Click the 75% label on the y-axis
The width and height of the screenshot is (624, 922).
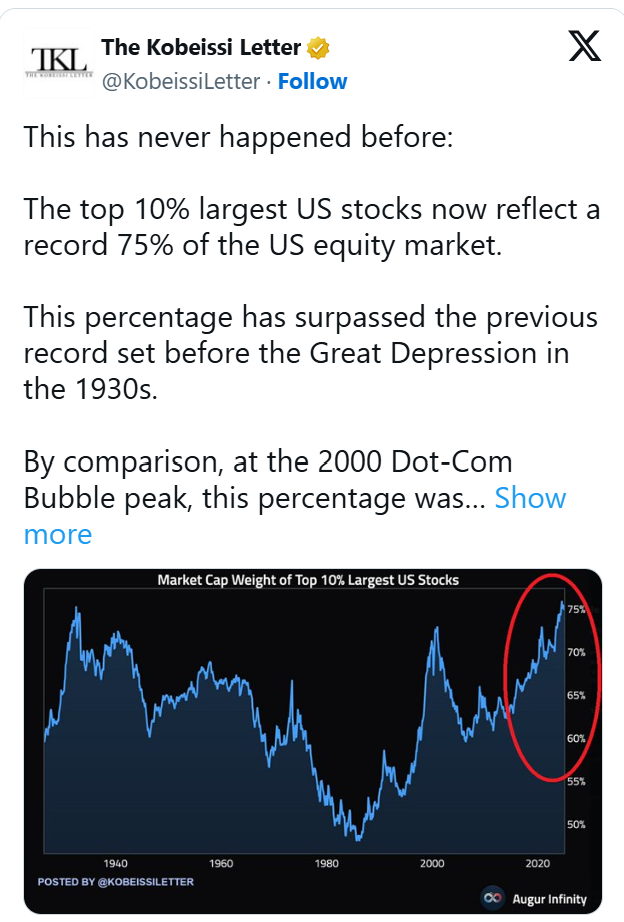tap(576, 609)
